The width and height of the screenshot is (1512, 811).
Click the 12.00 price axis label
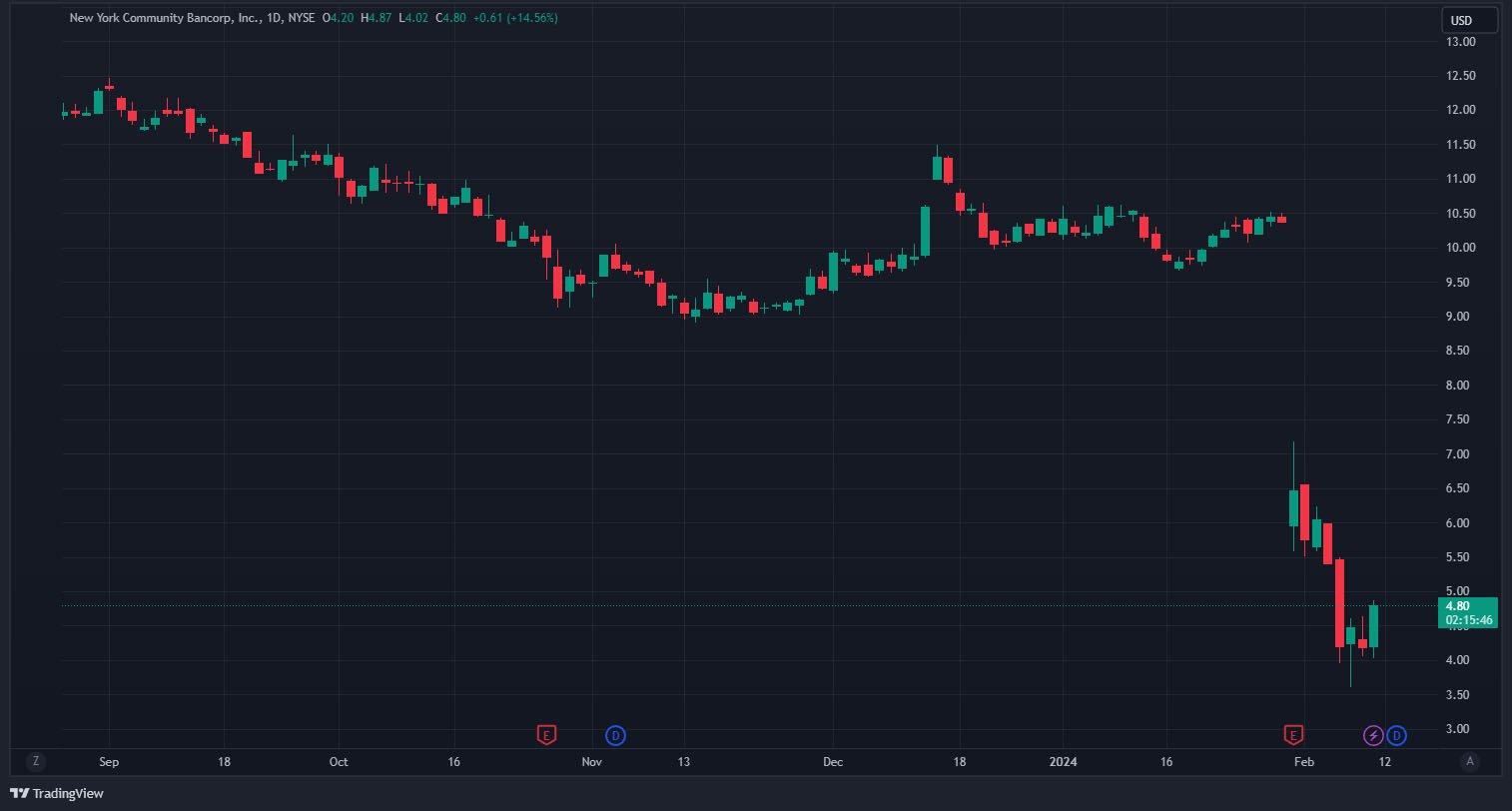point(1462,110)
